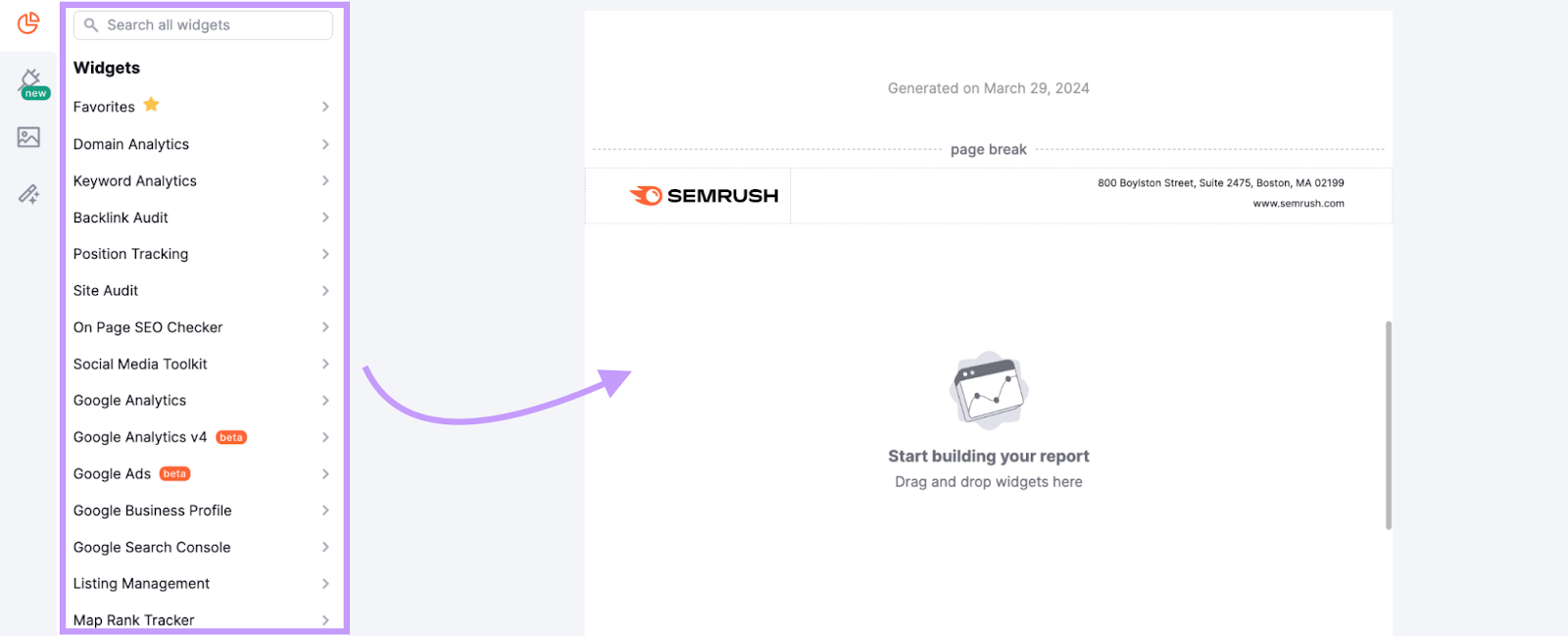Click the www.semrush.com link

pyautogui.click(x=1298, y=204)
